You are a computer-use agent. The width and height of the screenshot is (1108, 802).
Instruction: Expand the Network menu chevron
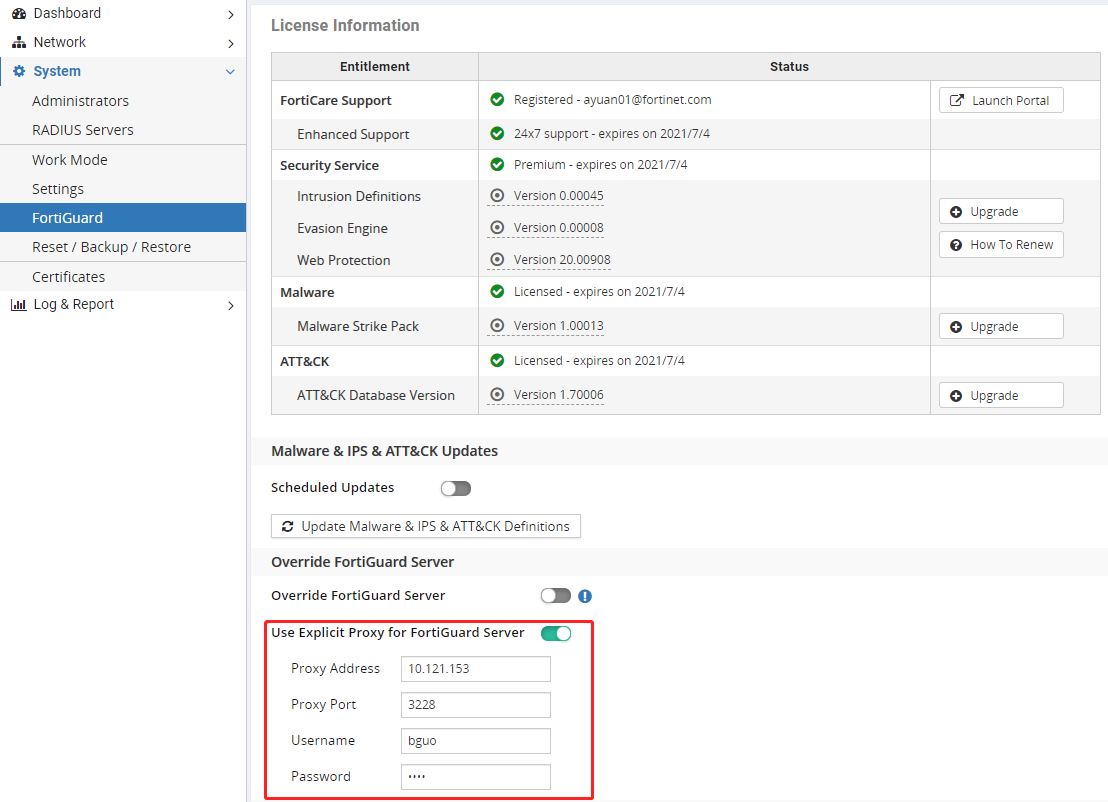(x=230, y=43)
